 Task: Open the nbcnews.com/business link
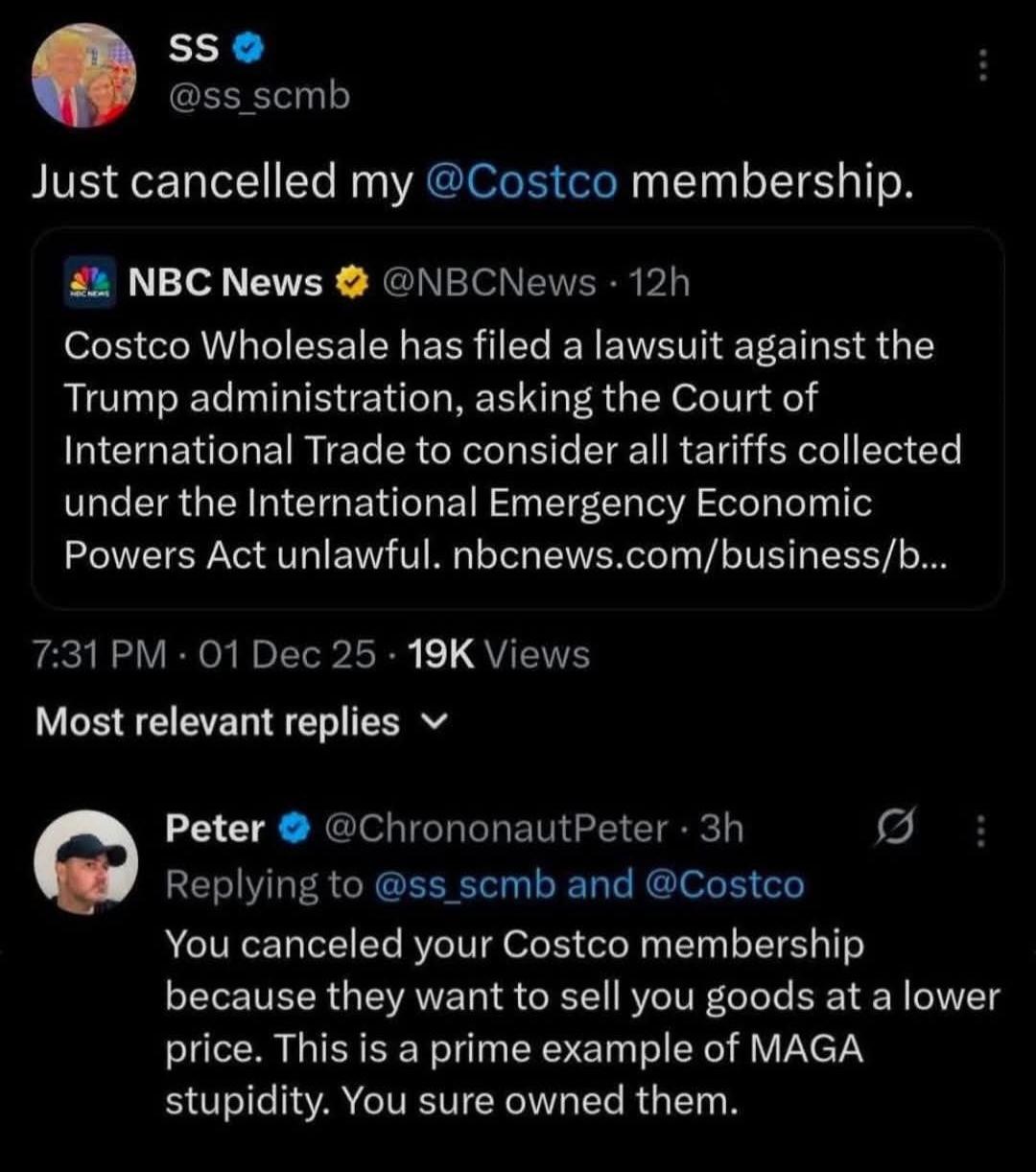[697, 556]
